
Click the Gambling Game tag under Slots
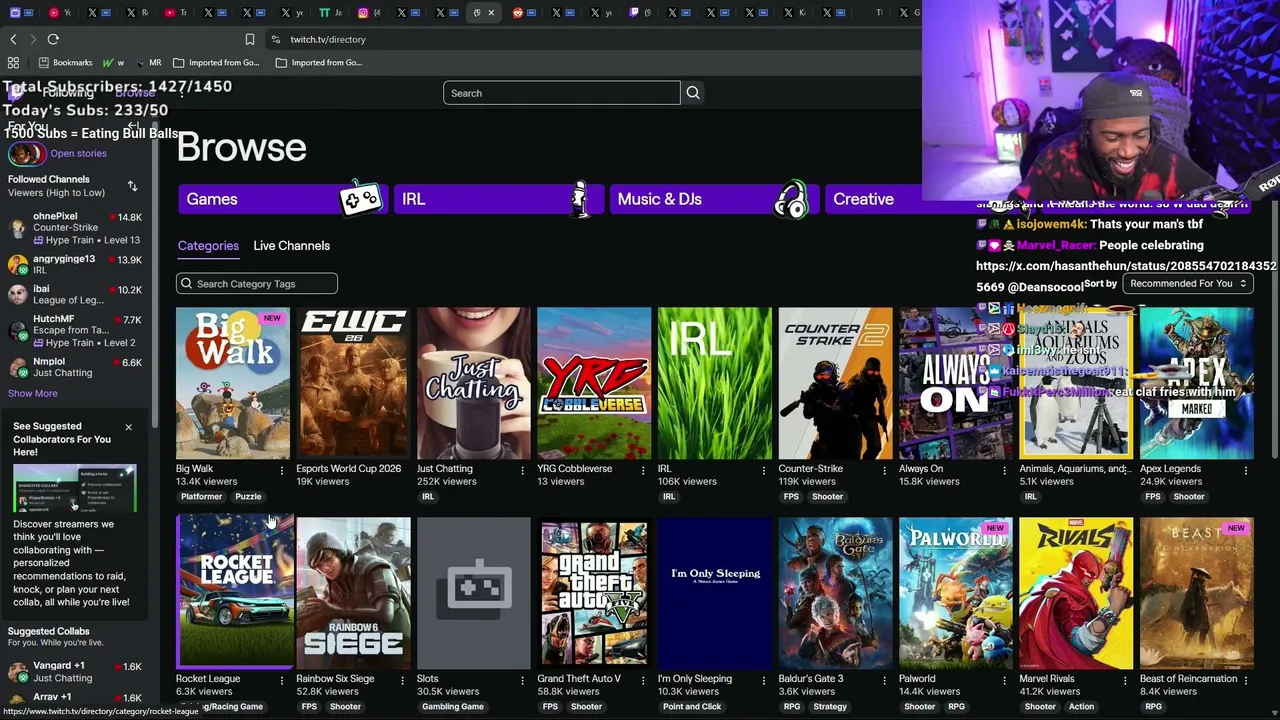pyautogui.click(x=453, y=707)
